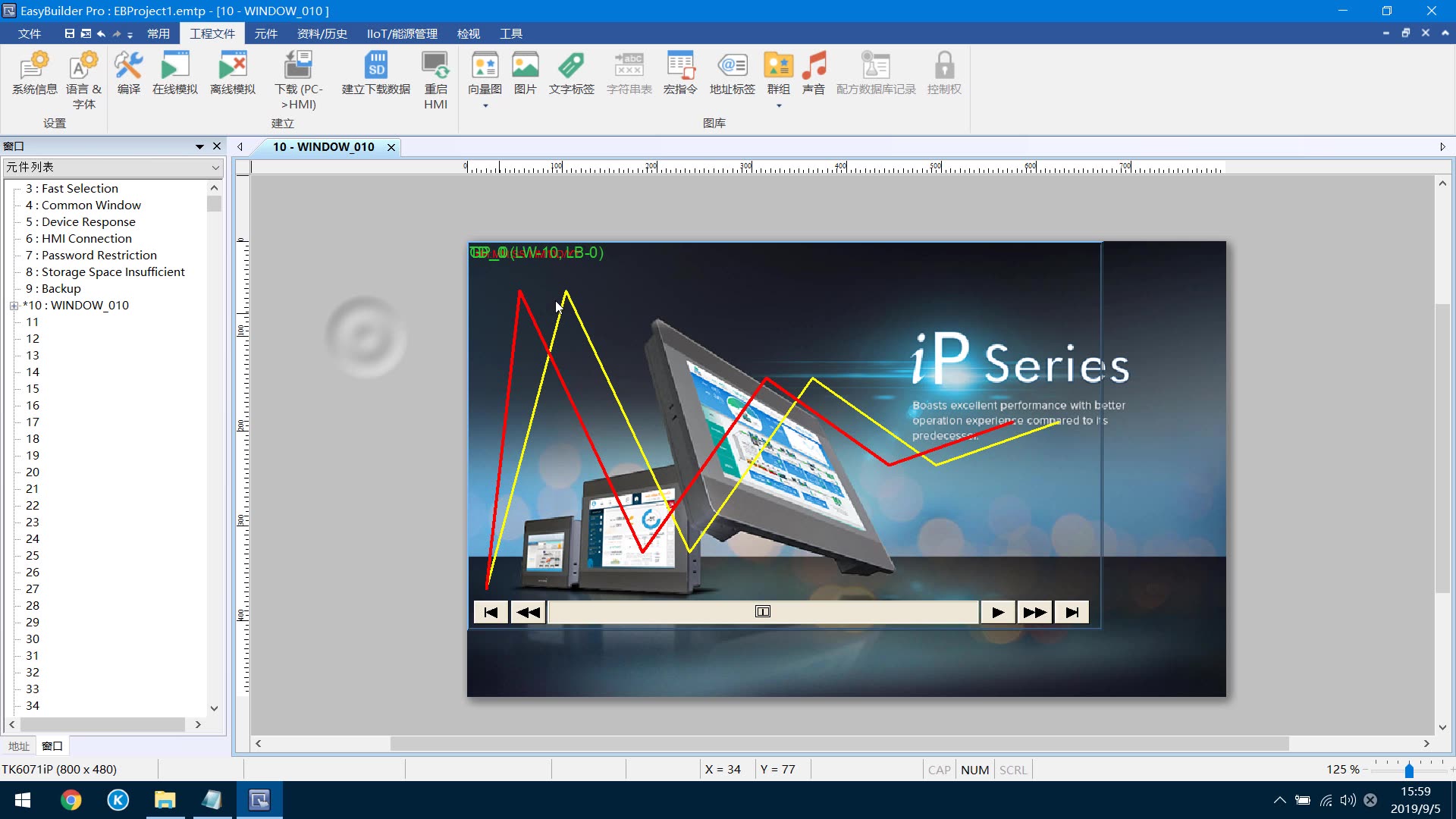Click the Compile (编译) icon
Viewport: 1456px width, 819px height.
tap(128, 74)
